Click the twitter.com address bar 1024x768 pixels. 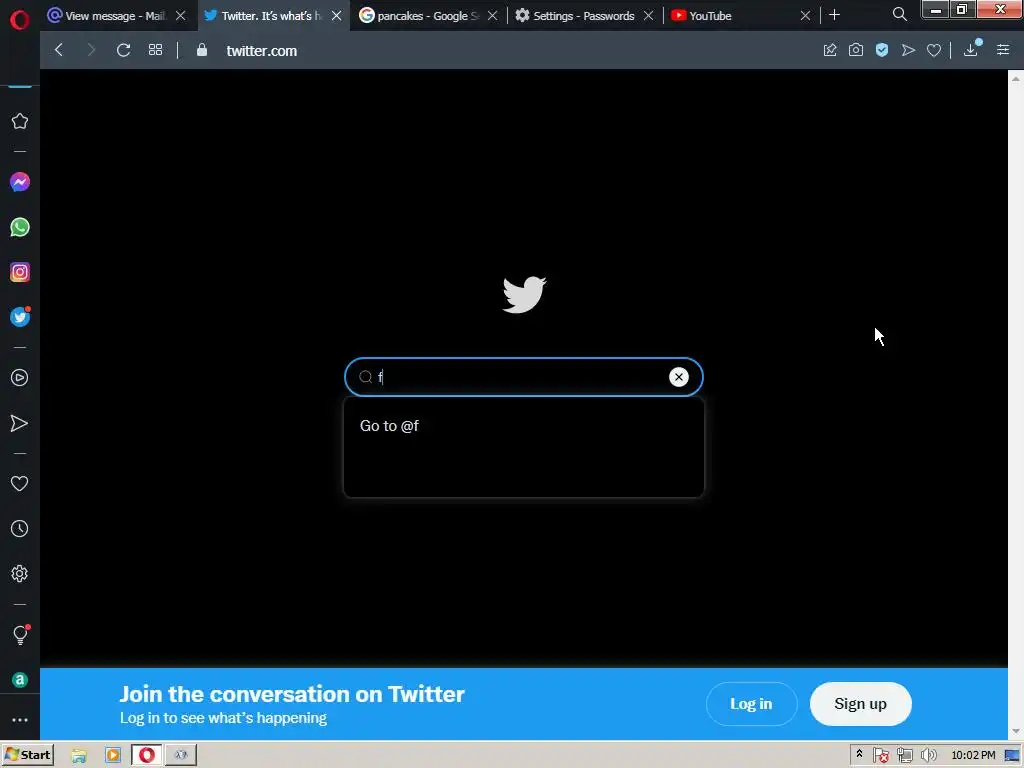click(261, 51)
